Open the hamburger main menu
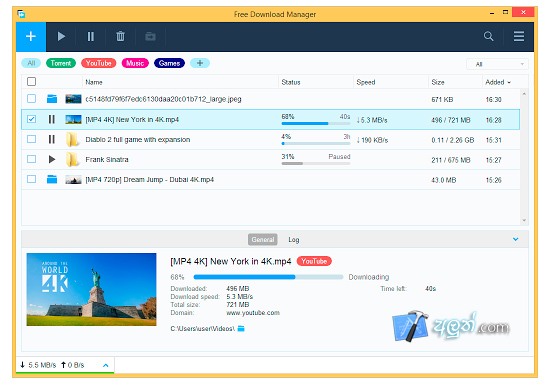 click(x=519, y=36)
